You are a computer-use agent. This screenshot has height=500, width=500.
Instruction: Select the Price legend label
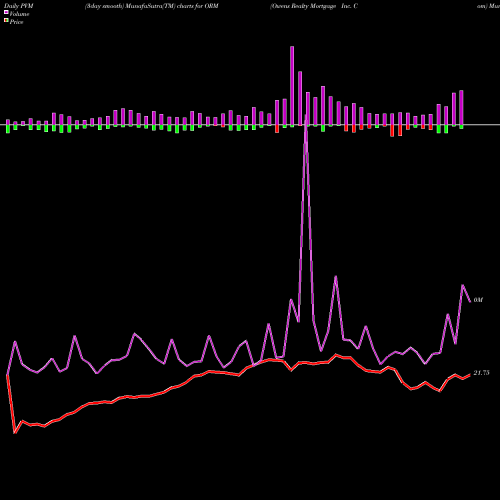click(16, 22)
